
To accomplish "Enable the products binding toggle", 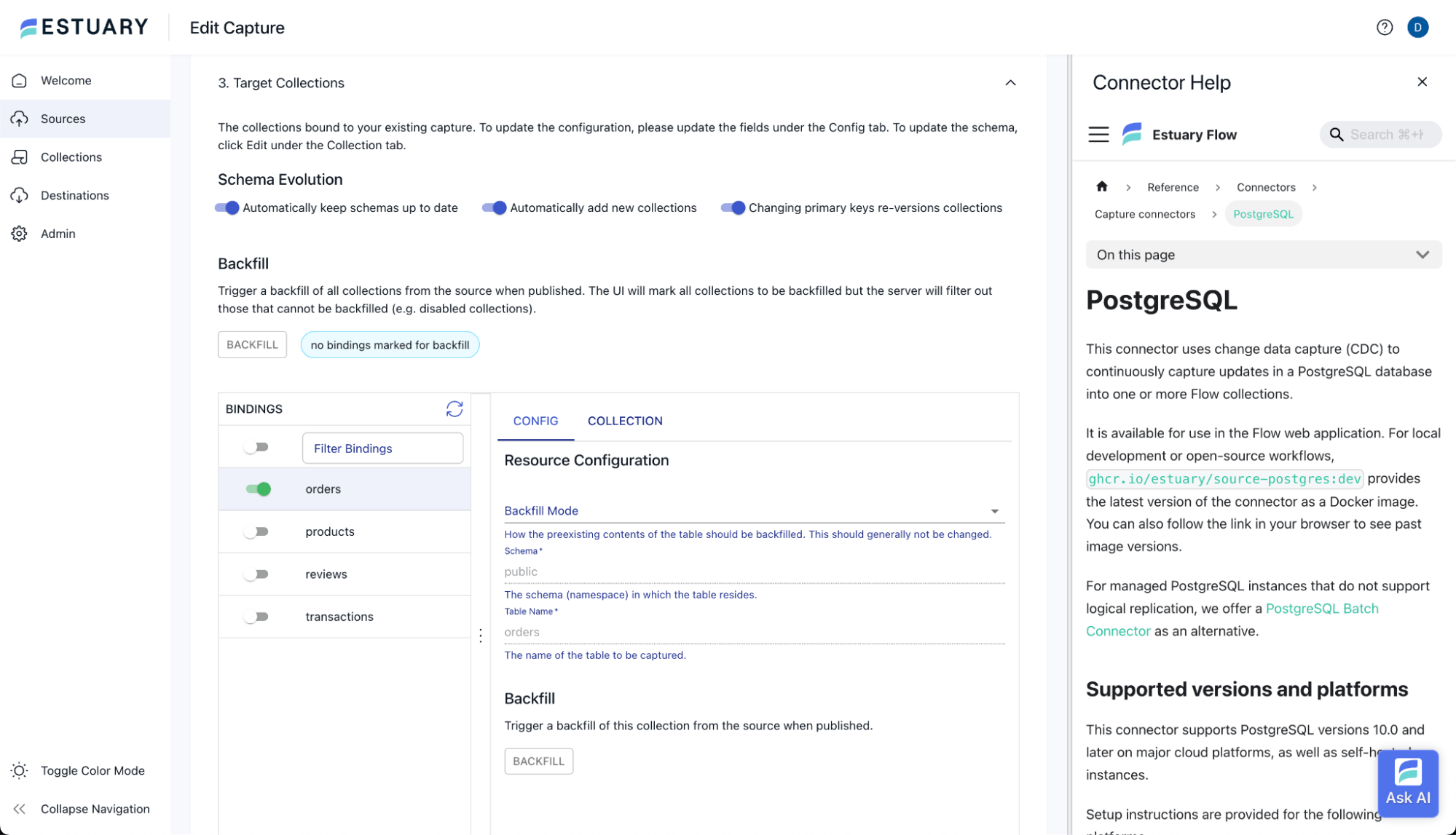I will pos(256,531).
